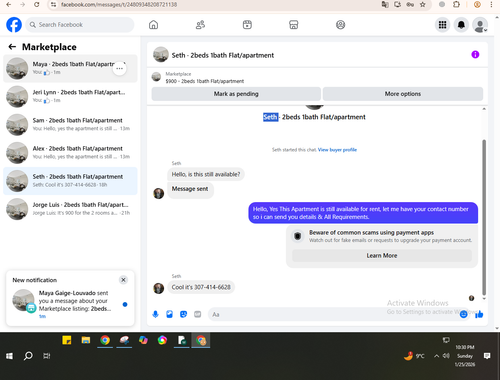The height and width of the screenshot is (380, 500).
Task: Reload the page
Action: 37,5
